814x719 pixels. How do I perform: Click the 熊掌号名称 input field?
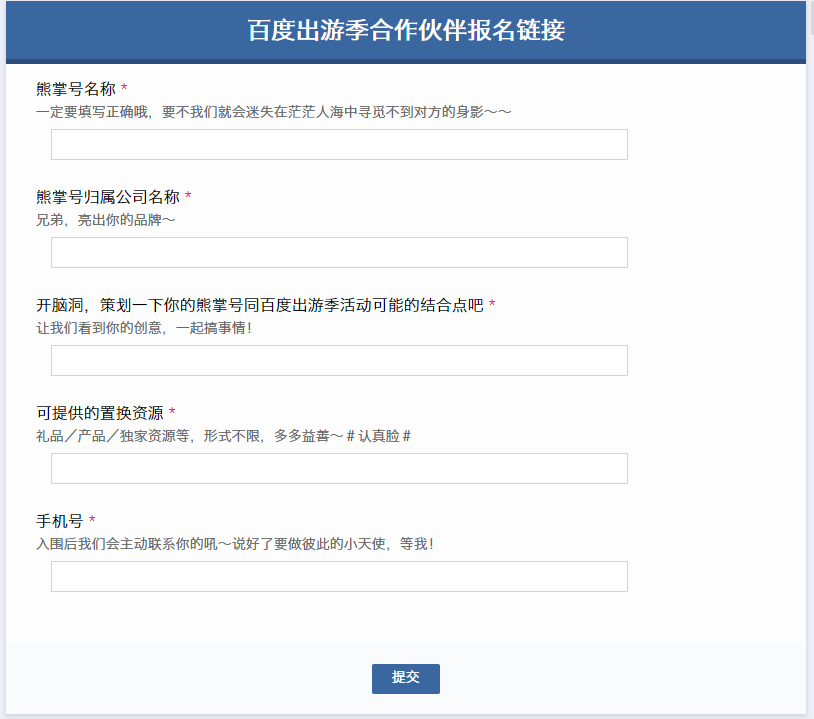pos(339,144)
